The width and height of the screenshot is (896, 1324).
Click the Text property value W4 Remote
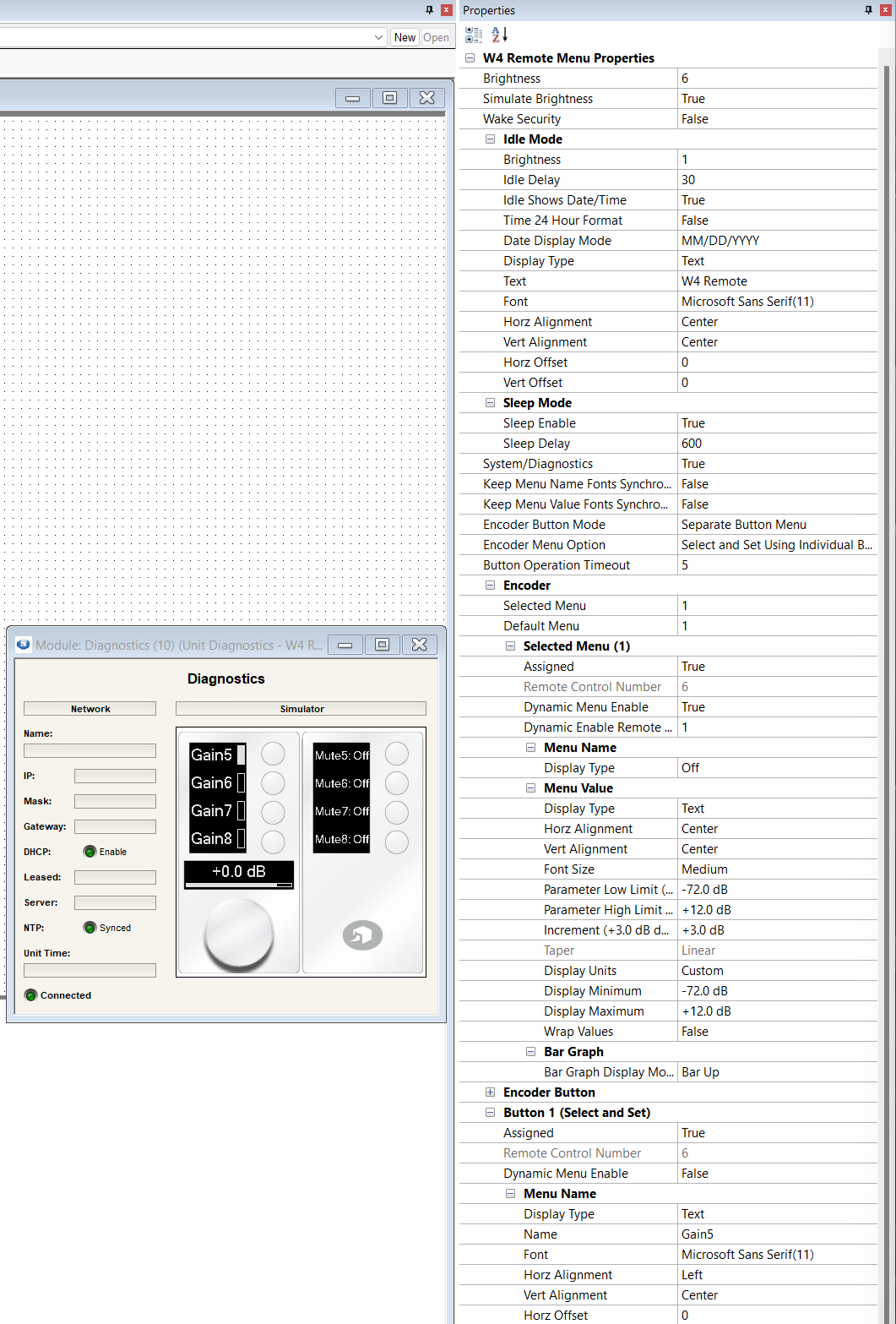[777, 281]
